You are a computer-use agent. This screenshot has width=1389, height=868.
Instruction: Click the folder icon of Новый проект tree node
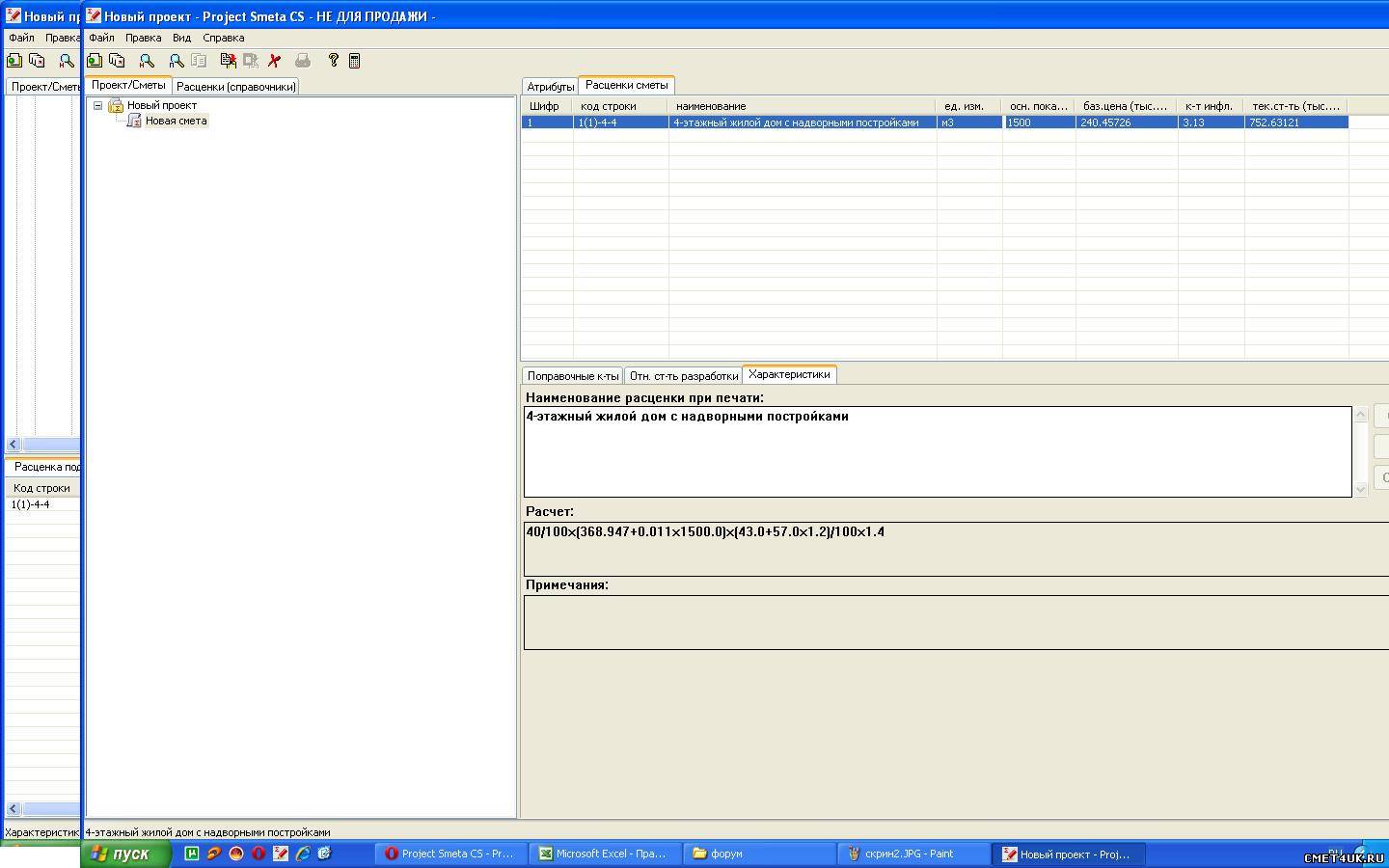pyautogui.click(x=116, y=105)
